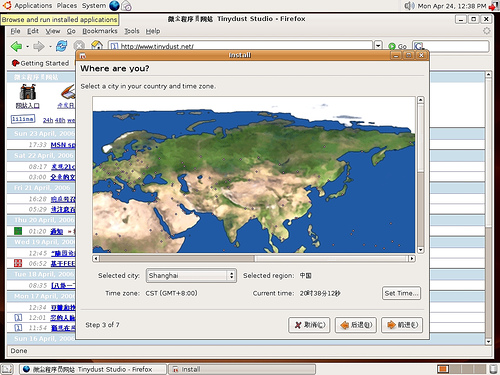The width and height of the screenshot is (500, 375).
Task: Click the map's vertical scrollbar down arrow
Action: pyautogui.click(x=420, y=250)
